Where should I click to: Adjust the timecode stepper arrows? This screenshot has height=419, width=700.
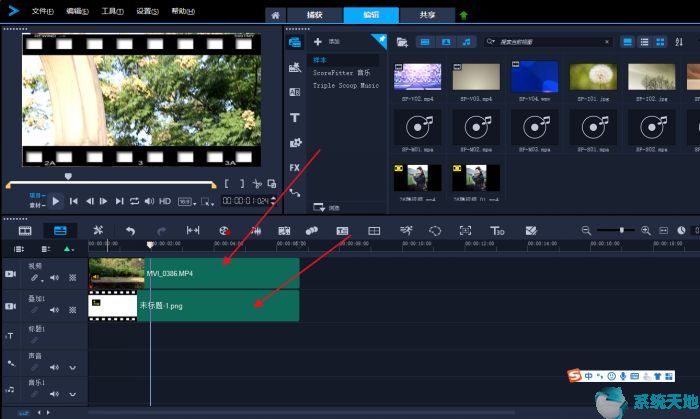point(274,201)
